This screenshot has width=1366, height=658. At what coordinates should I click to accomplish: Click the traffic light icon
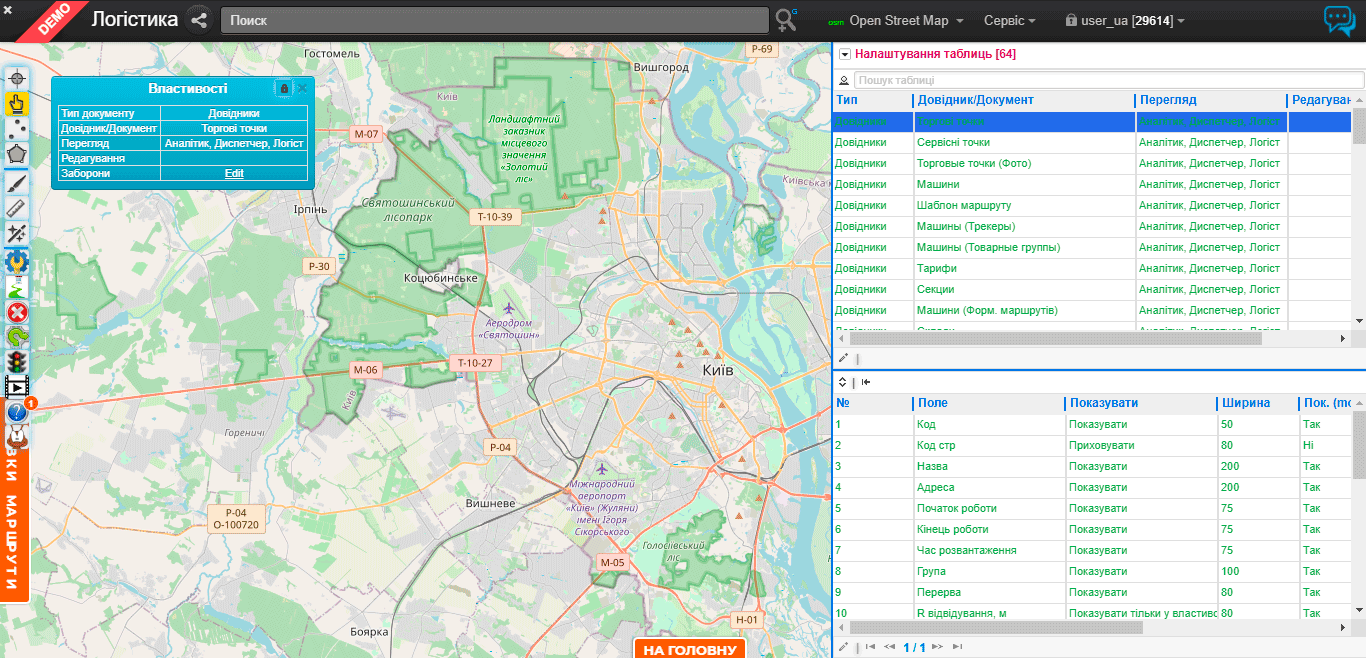17,361
